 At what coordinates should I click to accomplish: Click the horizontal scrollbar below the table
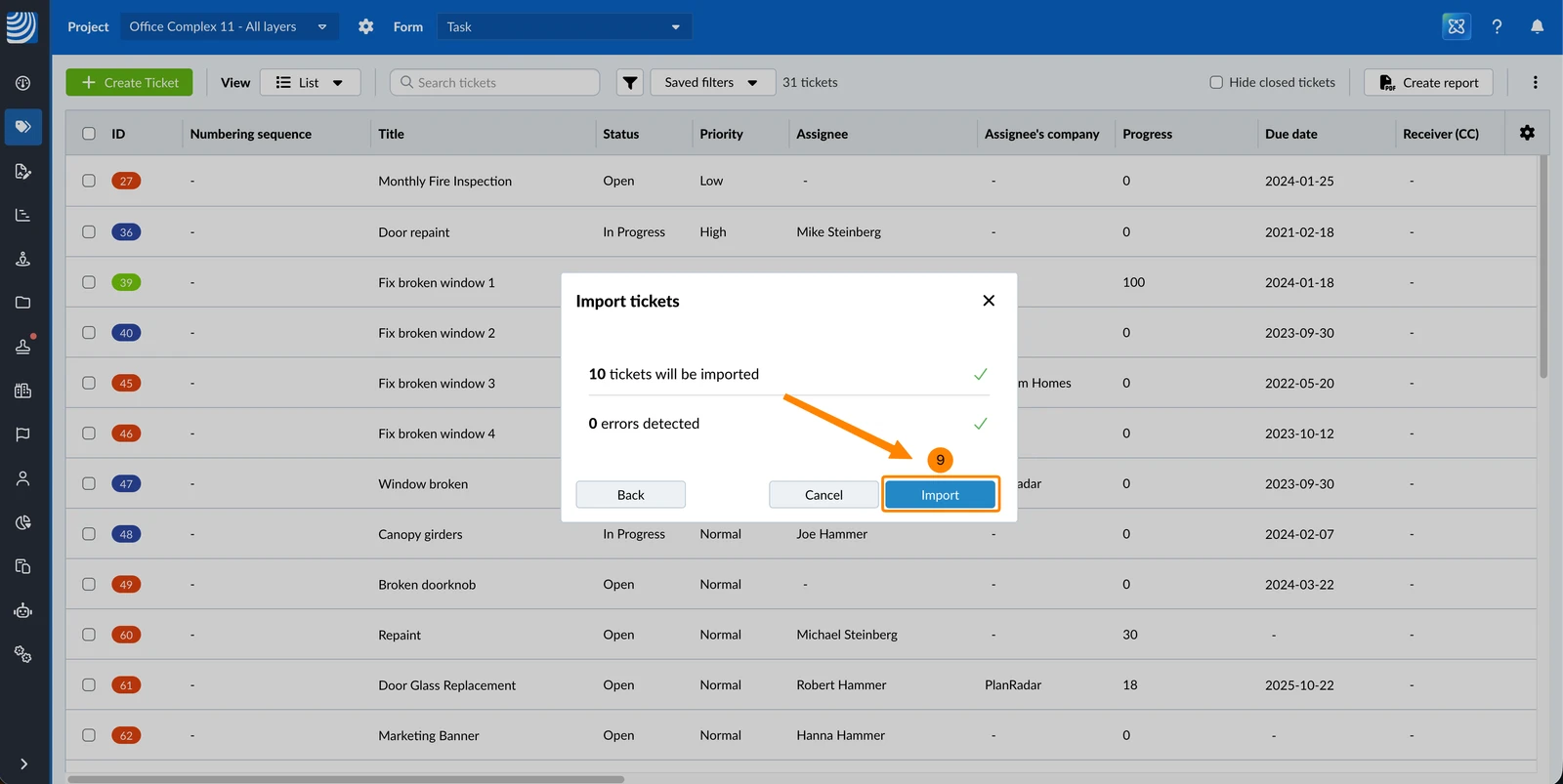(x=346, y=779)
